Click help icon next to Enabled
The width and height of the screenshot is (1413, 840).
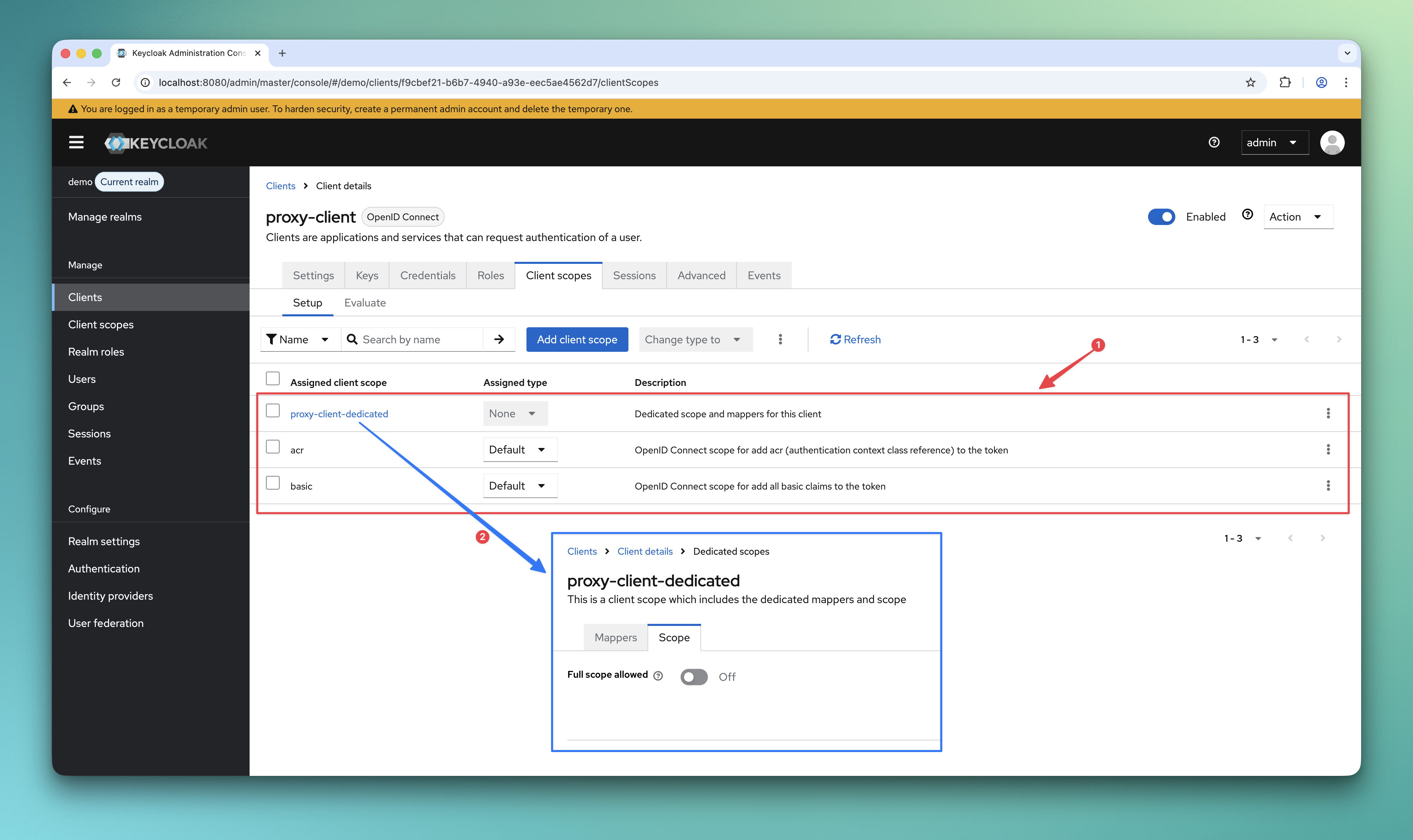tap(1247, 214)
